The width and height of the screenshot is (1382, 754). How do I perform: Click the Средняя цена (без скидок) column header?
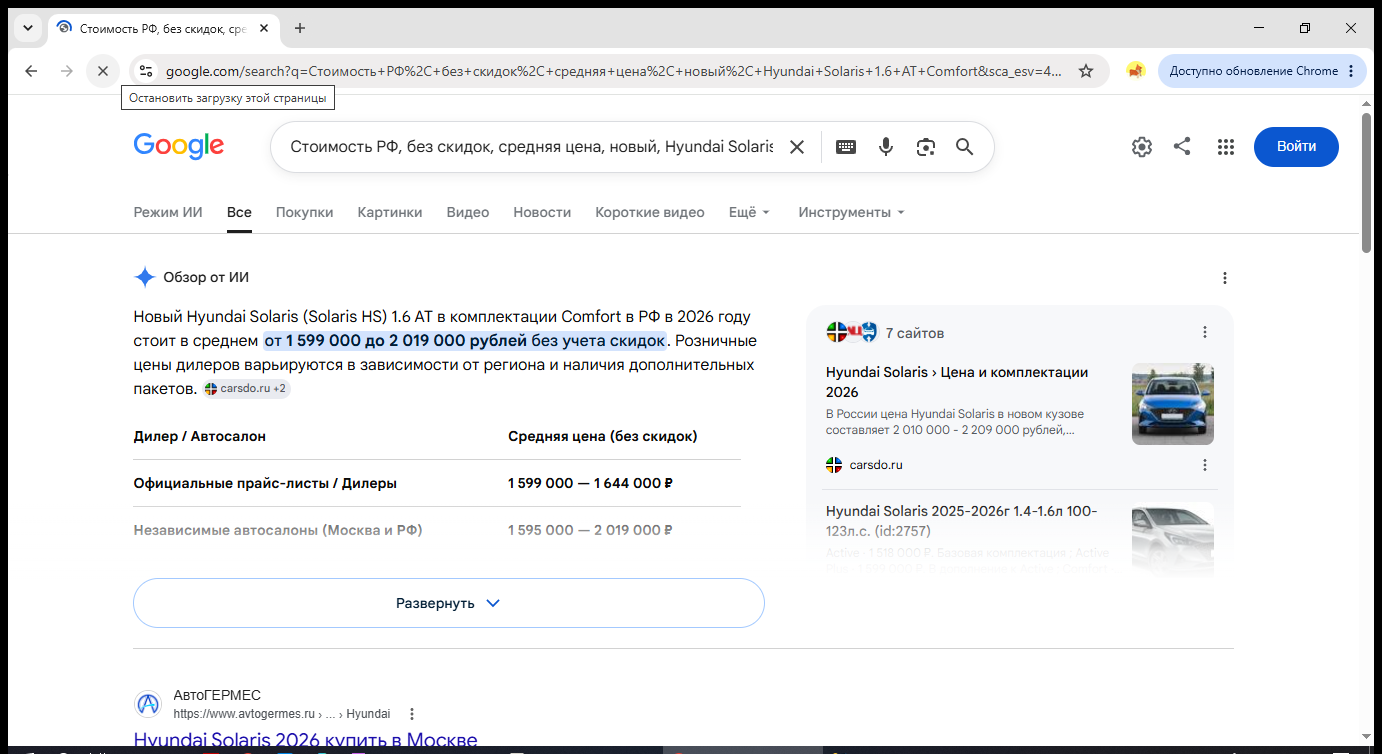point(603,436)
